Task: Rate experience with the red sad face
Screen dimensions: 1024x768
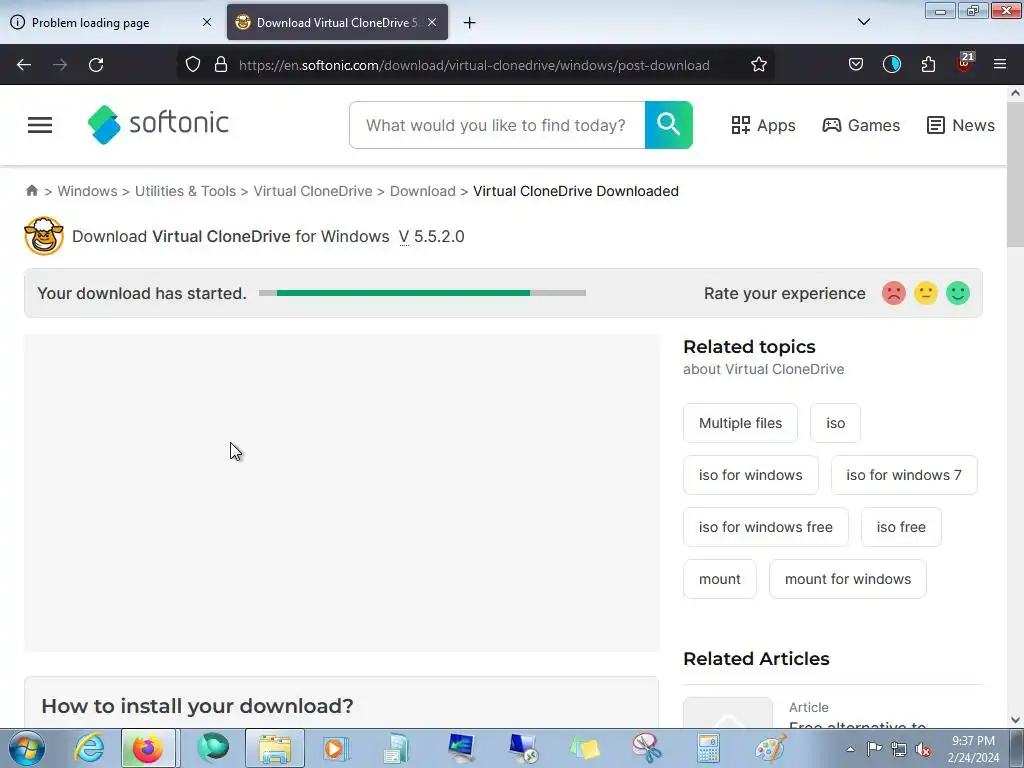Action: tap(893, 293)
